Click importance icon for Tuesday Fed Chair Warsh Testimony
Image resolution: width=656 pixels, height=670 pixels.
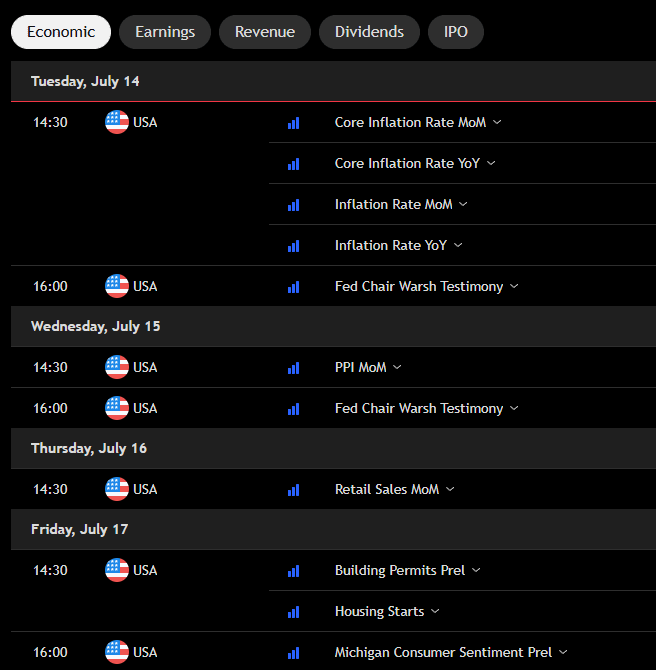pos(294,287)
